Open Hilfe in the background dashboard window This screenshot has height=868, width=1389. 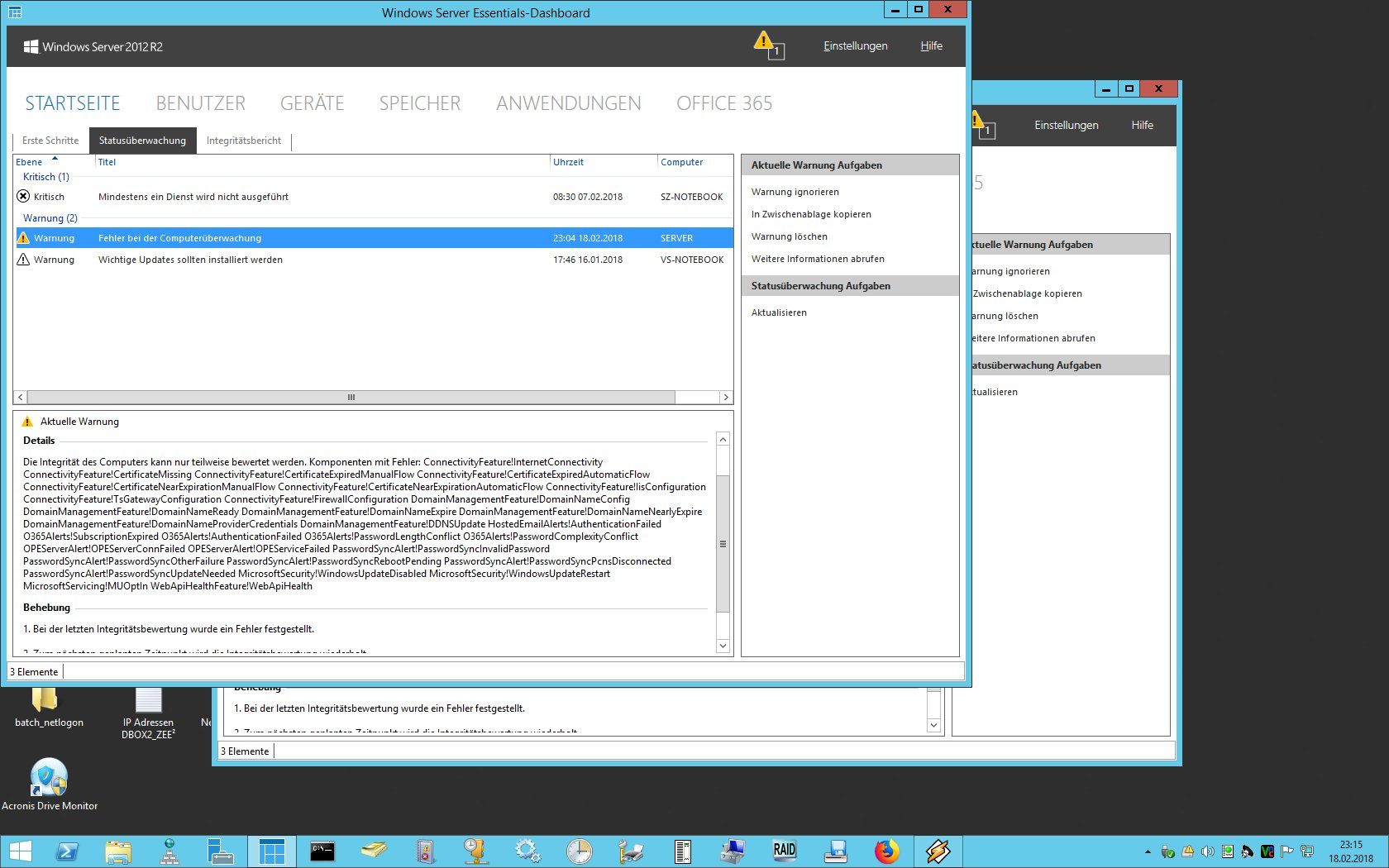point(1143,126)
